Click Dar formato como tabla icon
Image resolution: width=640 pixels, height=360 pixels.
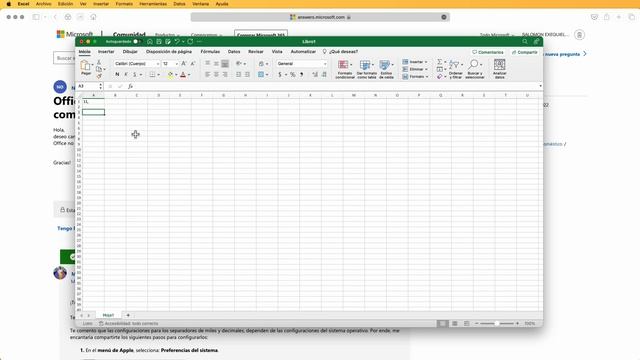[x=365, y=65]
